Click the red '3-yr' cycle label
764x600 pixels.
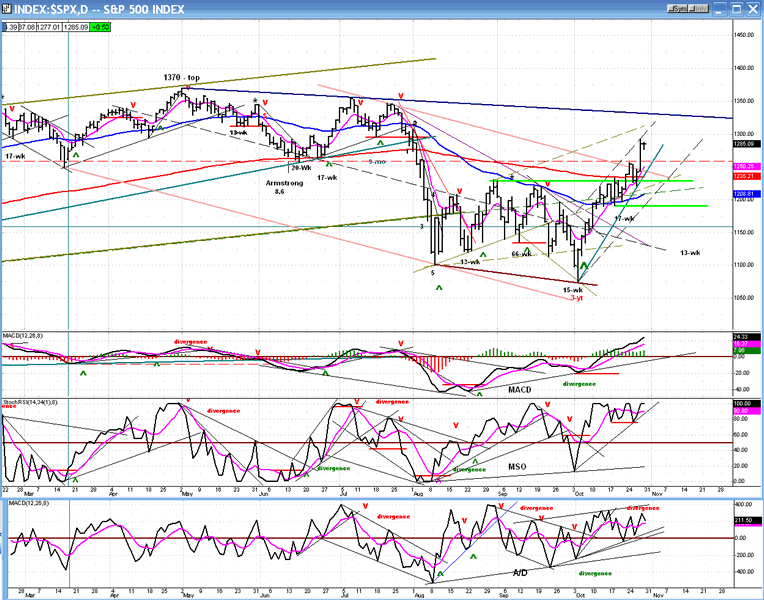(577, 297)
